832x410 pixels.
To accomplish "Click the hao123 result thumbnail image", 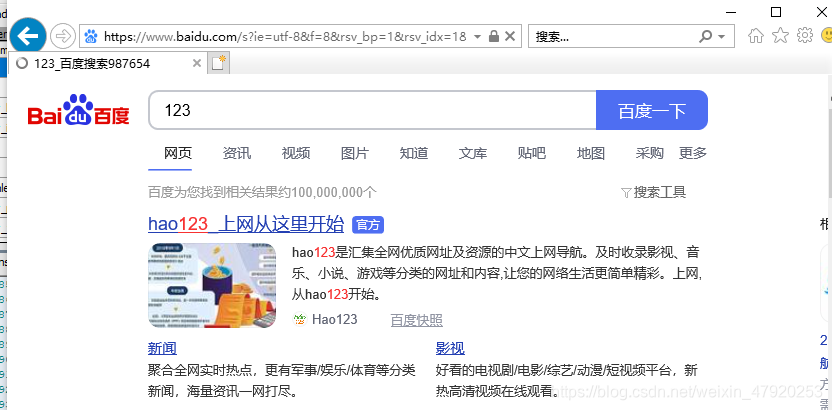I will [212, 285].
